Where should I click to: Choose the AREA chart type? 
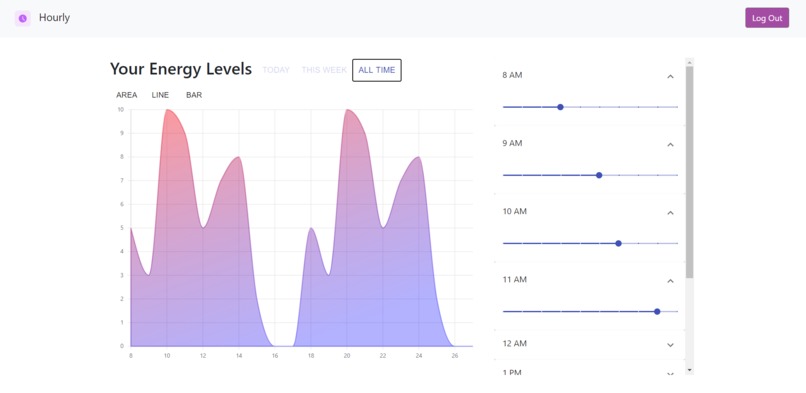(126, 95)
